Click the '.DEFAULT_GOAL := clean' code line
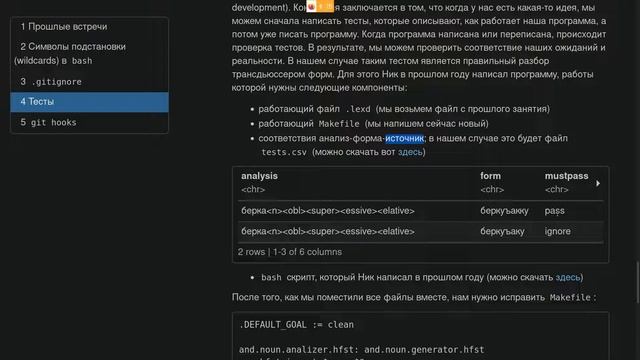Viewport: 640px width, 360px height. [296, 325]
